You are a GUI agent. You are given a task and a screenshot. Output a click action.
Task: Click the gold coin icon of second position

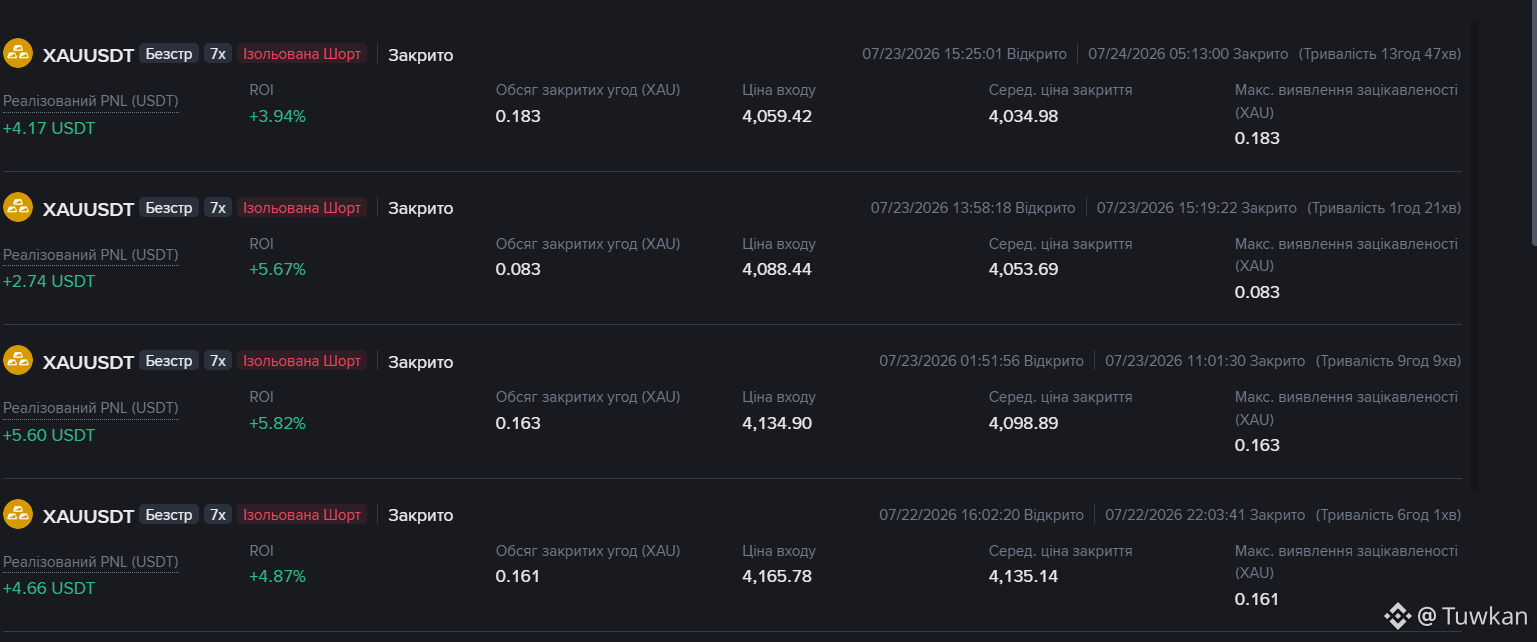point(18,208)
